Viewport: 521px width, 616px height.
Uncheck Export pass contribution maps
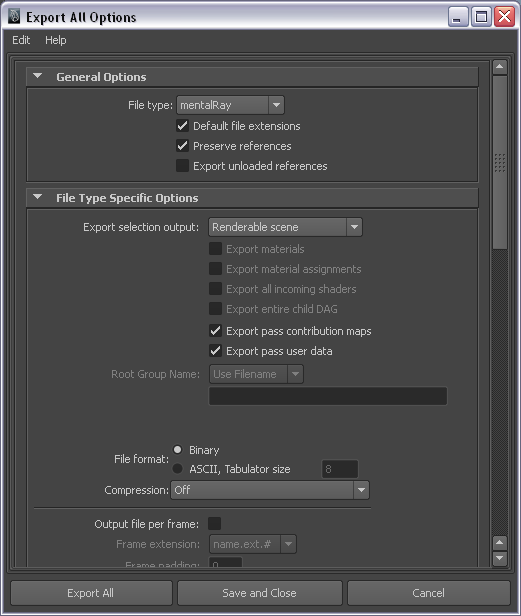pyautogui.click(x=215, y=331)
